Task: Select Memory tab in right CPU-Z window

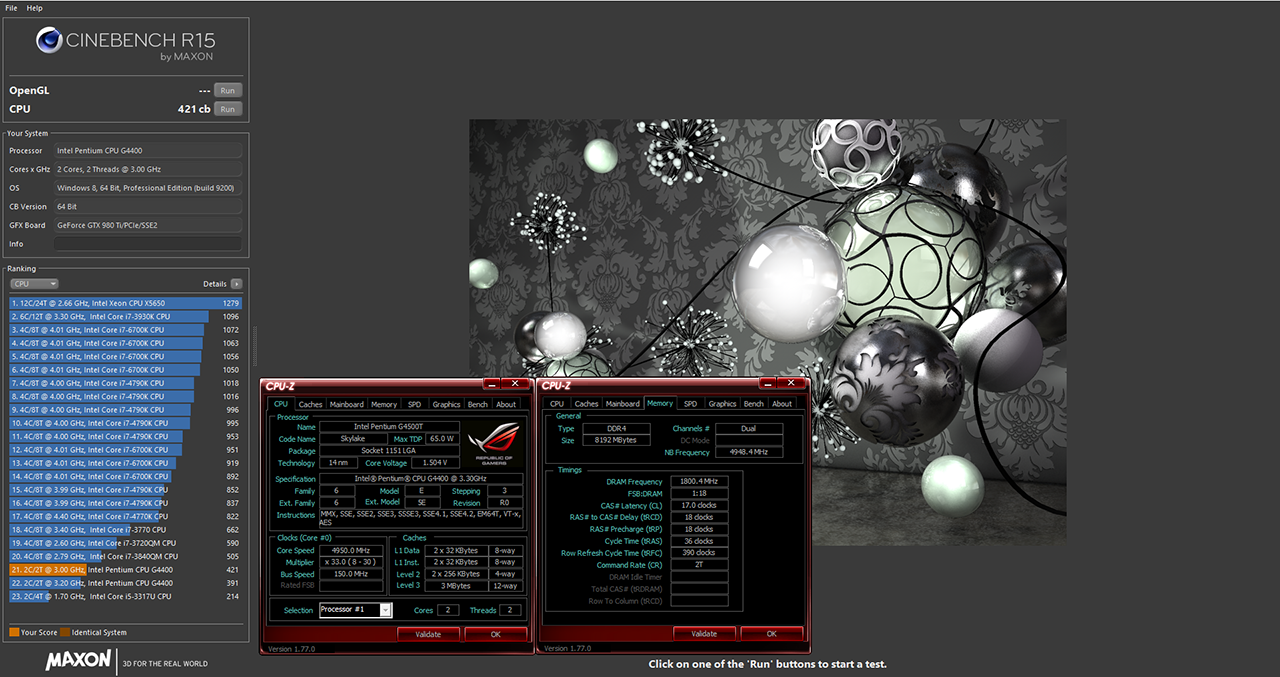Action: coord(660,403)
